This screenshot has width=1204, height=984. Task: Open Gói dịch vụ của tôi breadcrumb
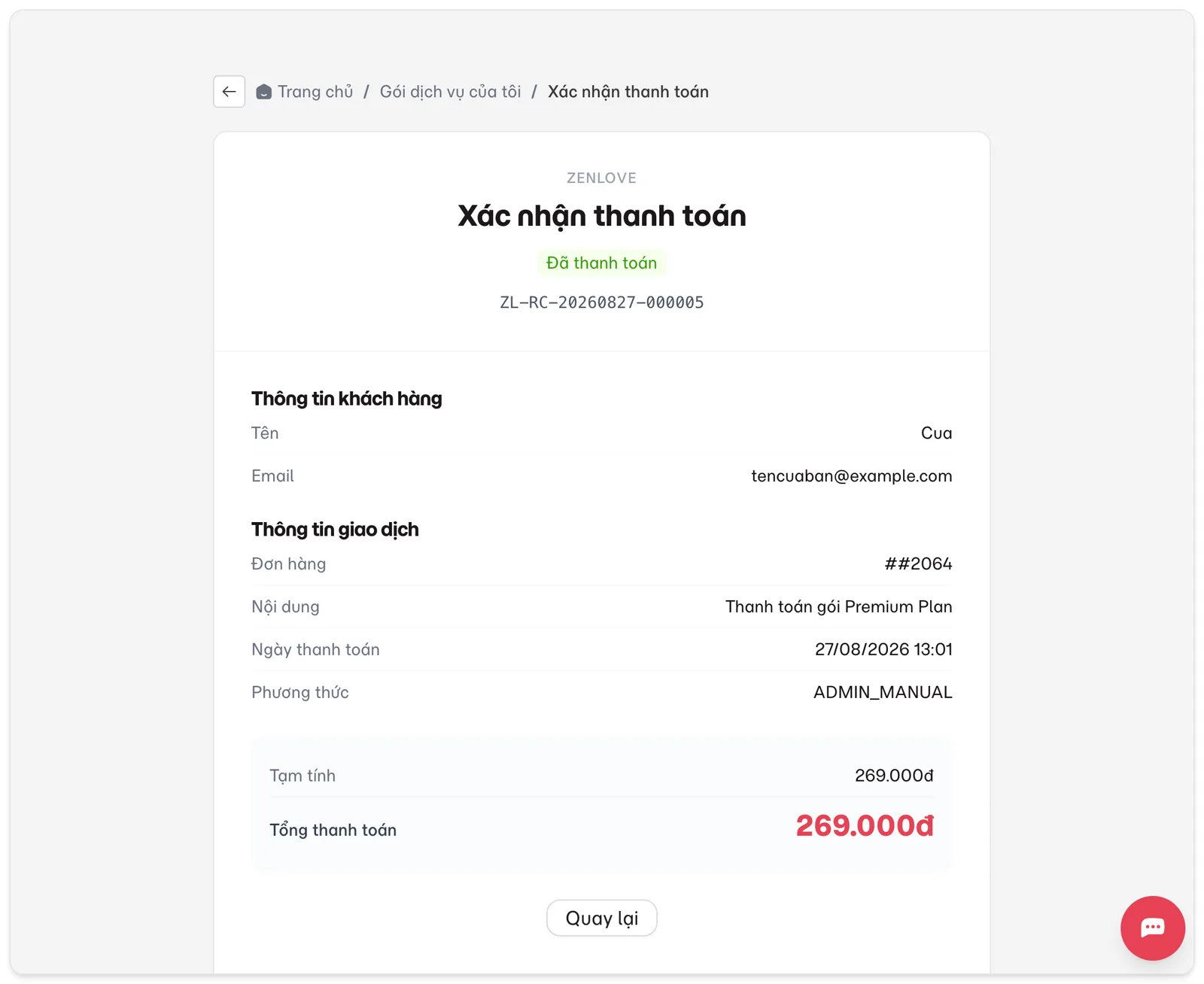[x=450, y=92]
